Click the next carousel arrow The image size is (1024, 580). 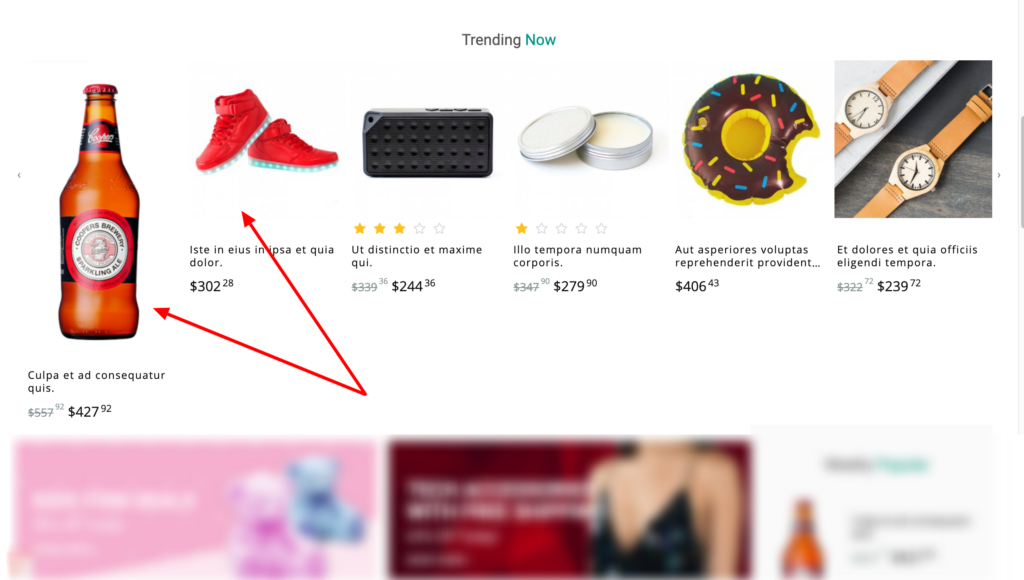pos(999,175)
